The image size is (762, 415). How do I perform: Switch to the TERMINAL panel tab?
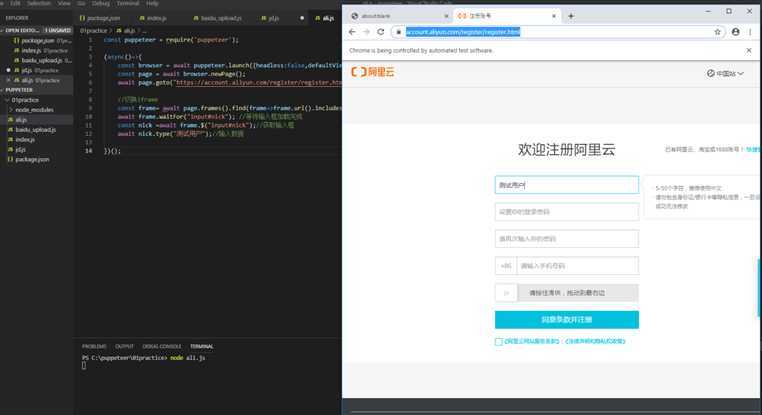point(202,346)
